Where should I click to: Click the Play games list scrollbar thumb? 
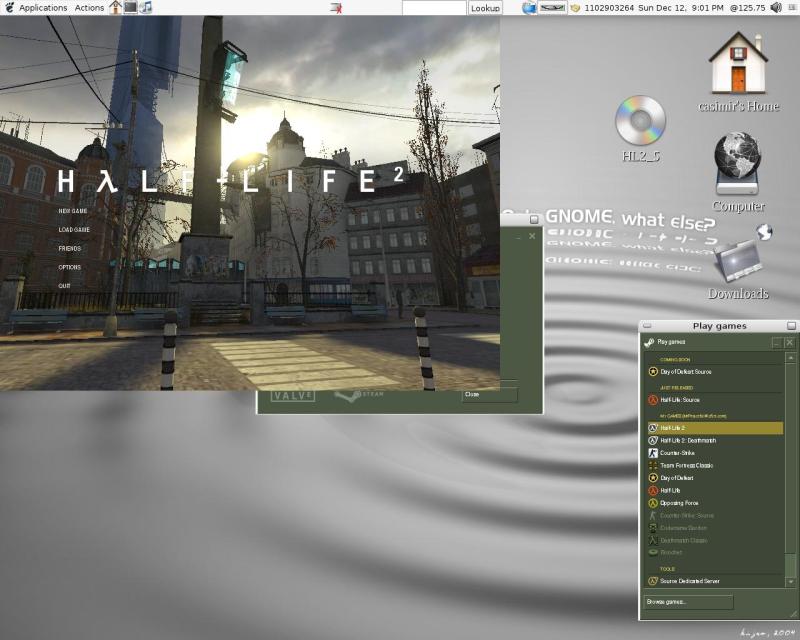pos(790,565)
